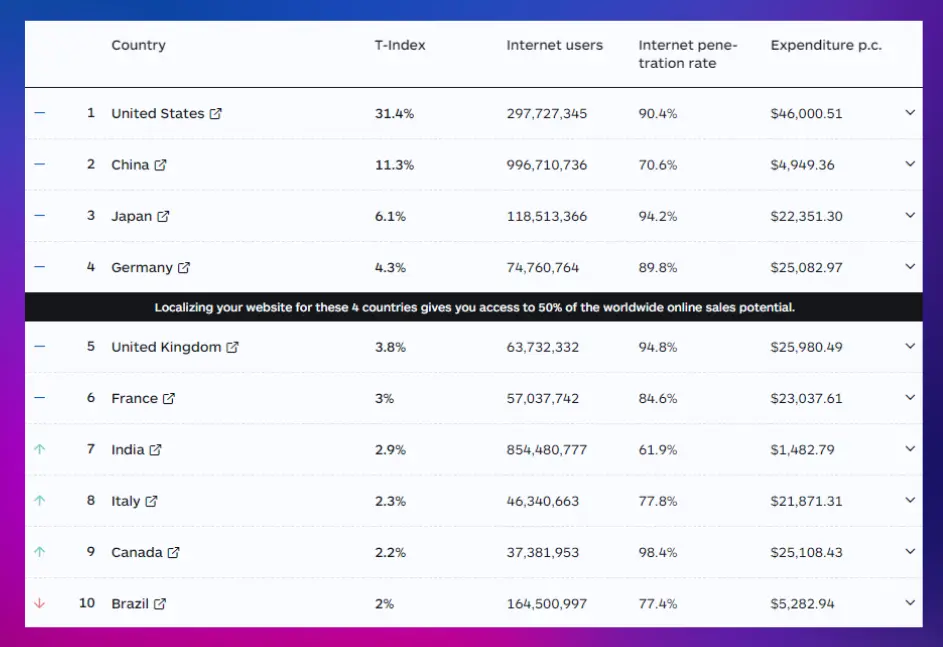Open the Italy country link
The height and width of the screenshot is (647, 943).
[126, 501]
